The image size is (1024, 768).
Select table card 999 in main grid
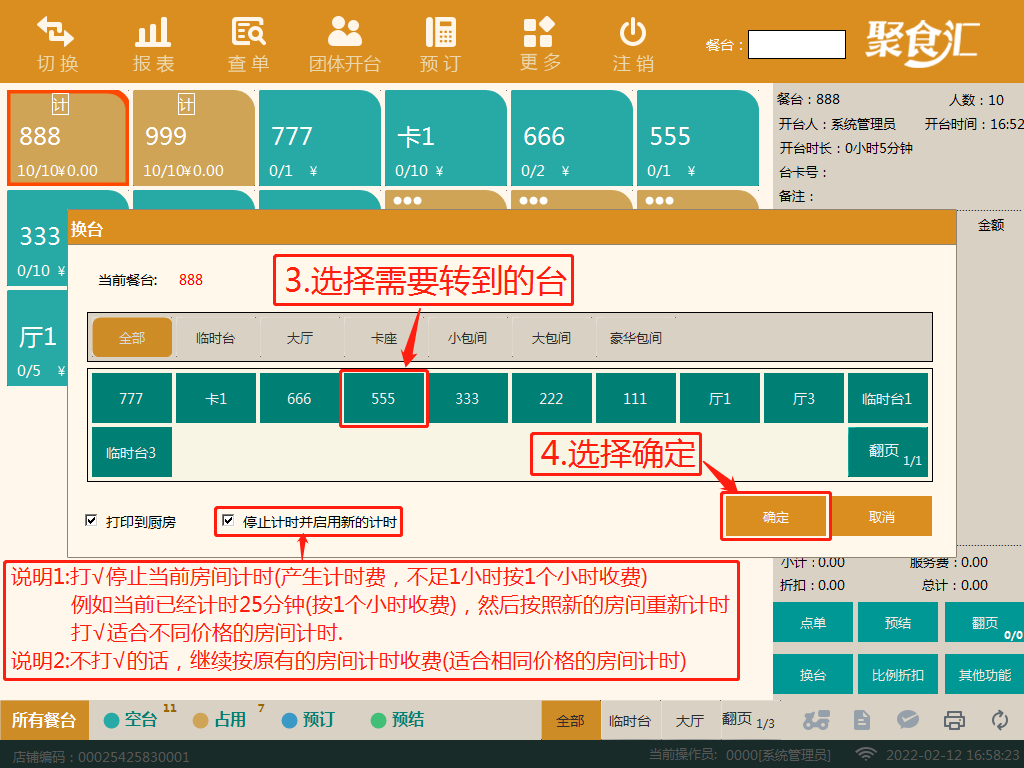click(194, 138)
